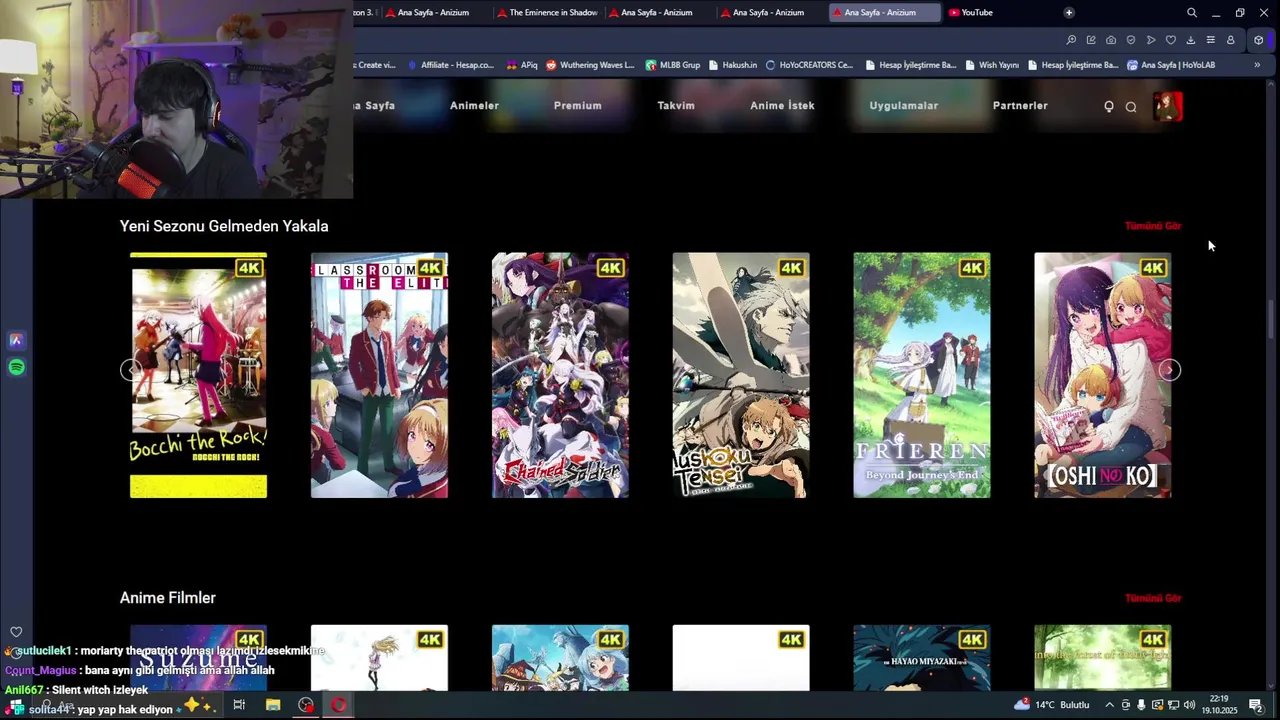This screenshot has height=720, width=1280.
Task: Open the taskbar clock showing 22:19
Action: coord(1219,705)
